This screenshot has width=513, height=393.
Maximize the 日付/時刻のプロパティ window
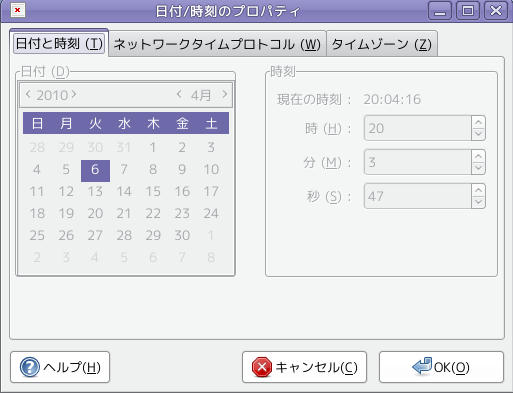coord(468,11)
